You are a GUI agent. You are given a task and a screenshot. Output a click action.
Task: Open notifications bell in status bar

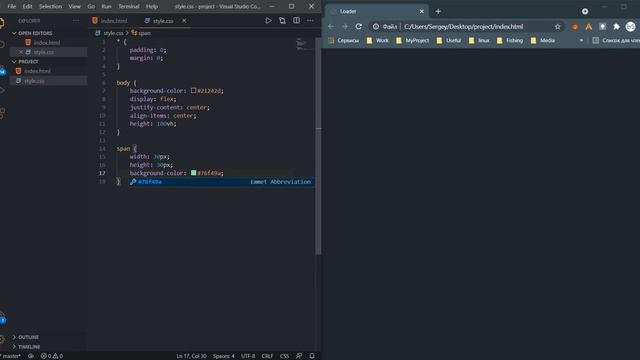pos(312,356)
